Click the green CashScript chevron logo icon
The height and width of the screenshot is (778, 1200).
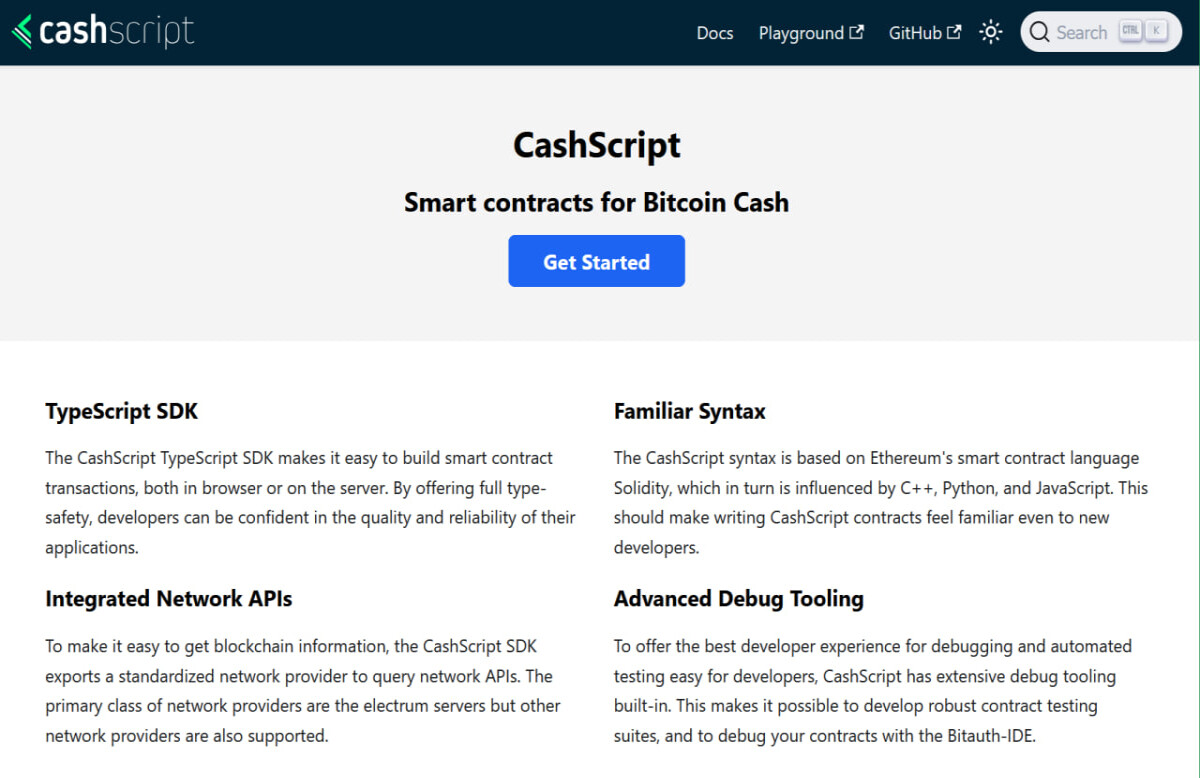22,32
